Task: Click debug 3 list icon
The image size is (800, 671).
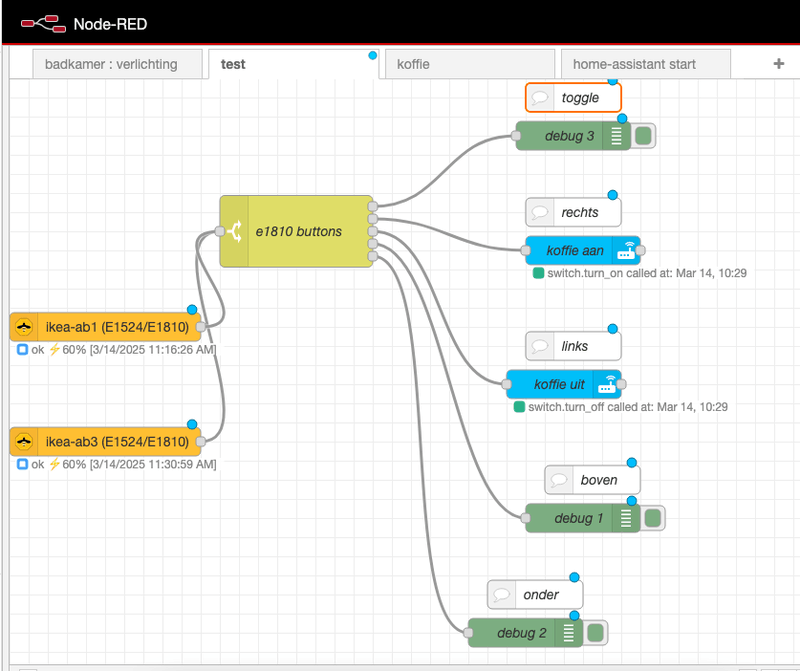Action: (x=616, y=136)
